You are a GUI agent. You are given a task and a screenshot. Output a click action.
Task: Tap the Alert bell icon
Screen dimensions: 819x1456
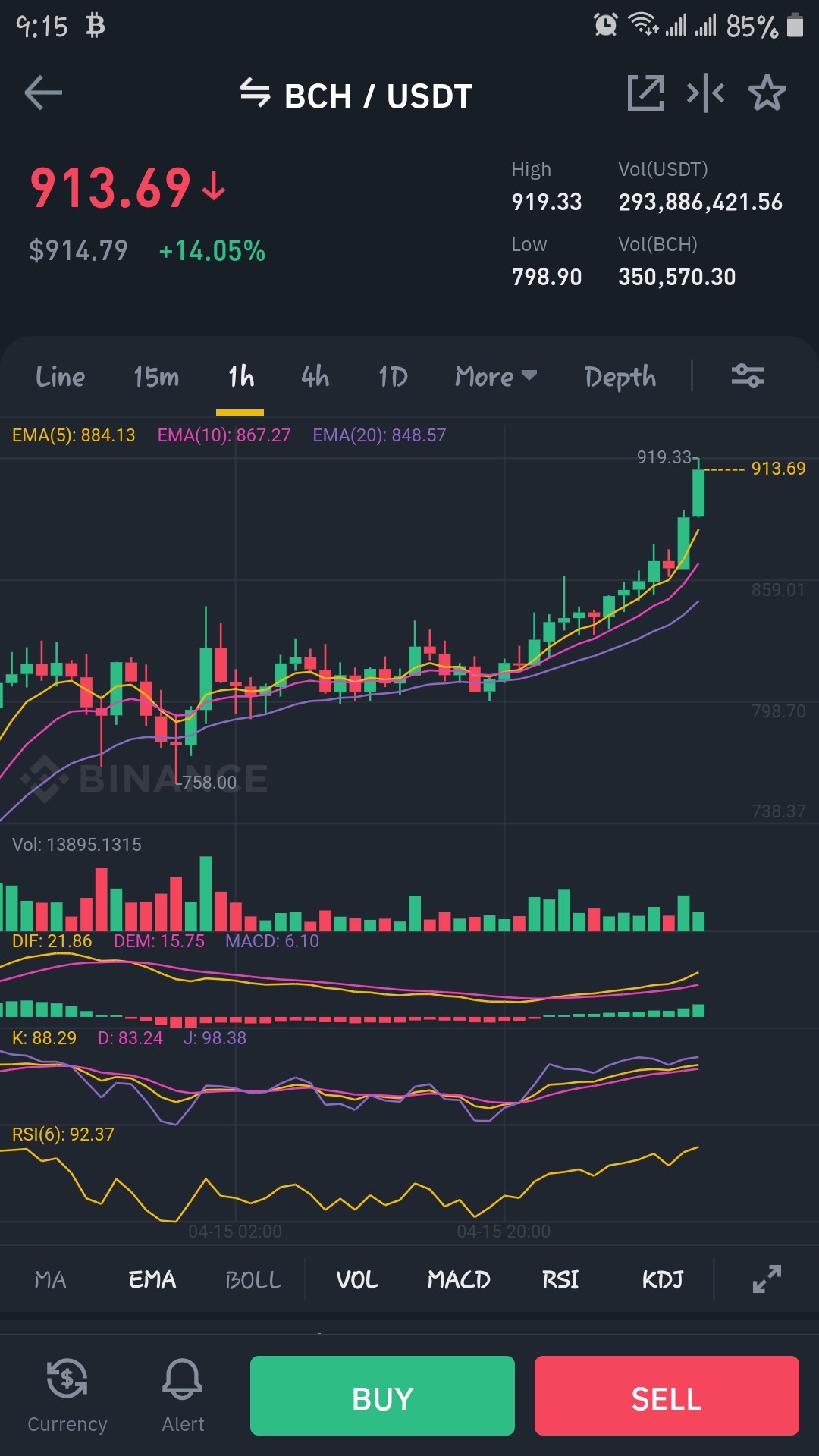pos(183,1379)
